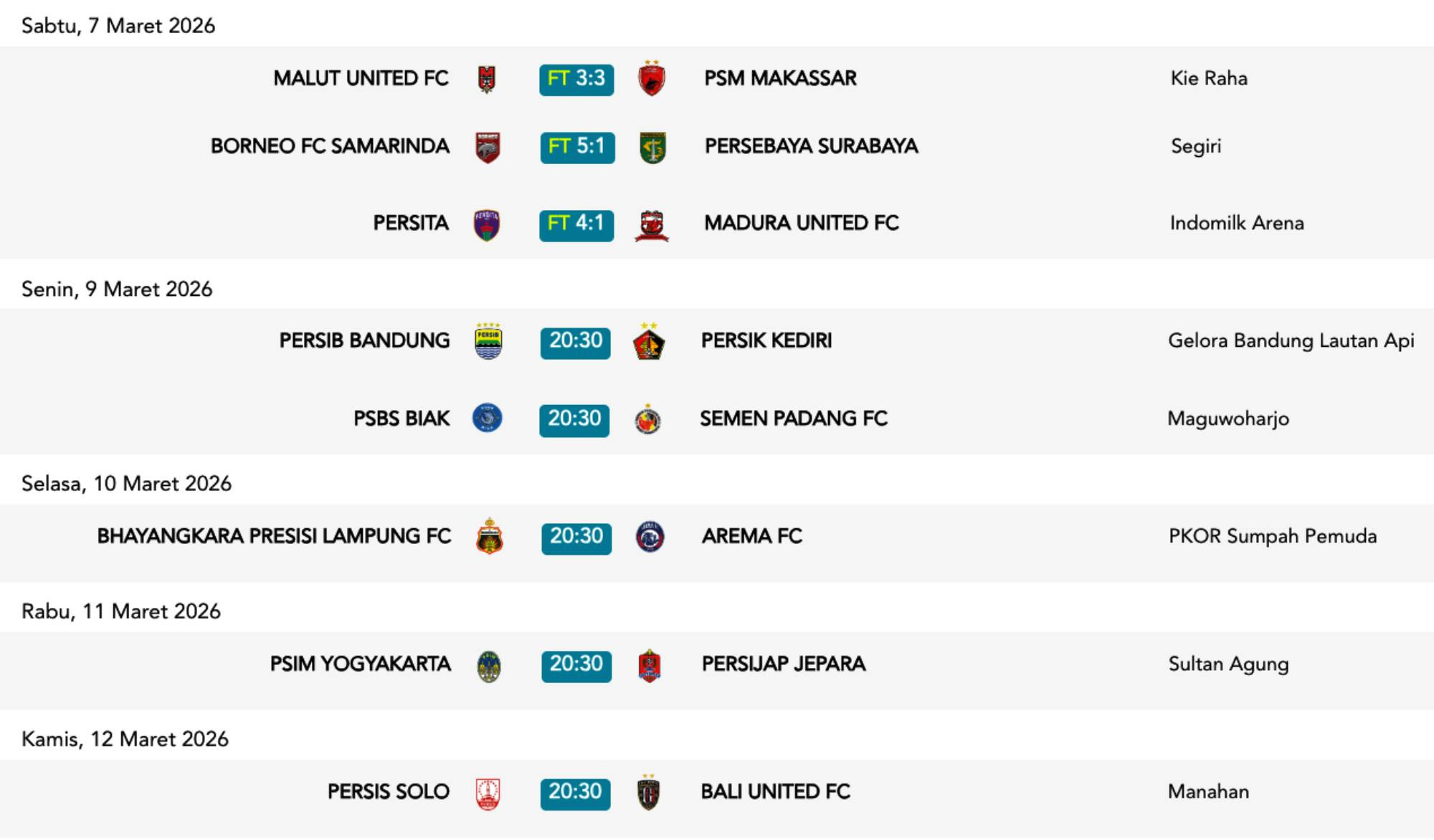Viewport: 1434px width, 840px height.
Task: Click the Borneo FC Samarinda crest
Action: [488, 147]
